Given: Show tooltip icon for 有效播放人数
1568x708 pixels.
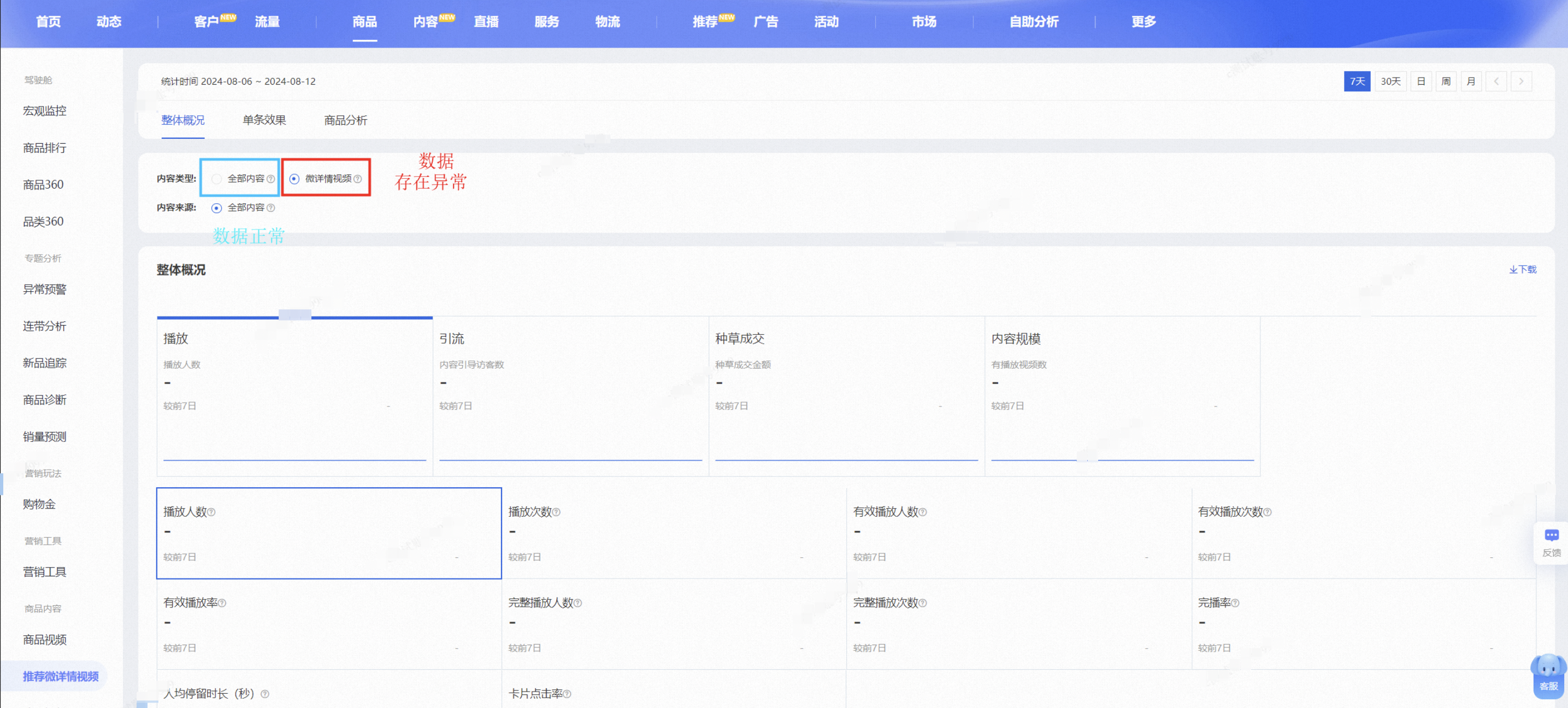Looking at the screenshot, I should (x=923, y=512).
